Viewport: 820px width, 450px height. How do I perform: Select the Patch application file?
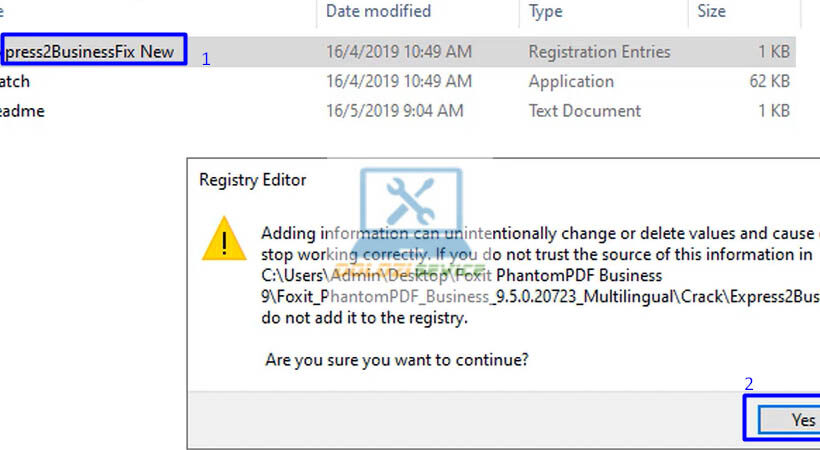pyautogui.click(x=15, y=81)
